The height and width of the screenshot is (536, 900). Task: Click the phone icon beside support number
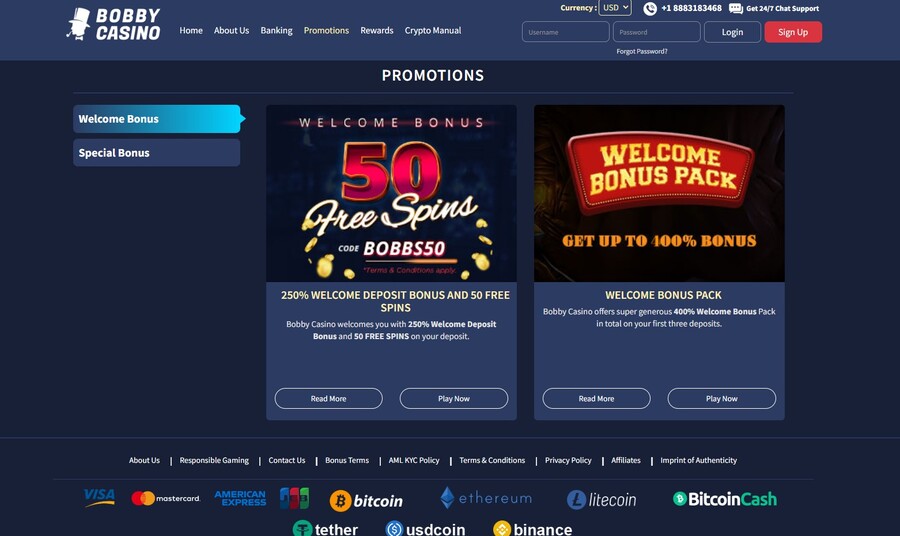pos(650,9)
